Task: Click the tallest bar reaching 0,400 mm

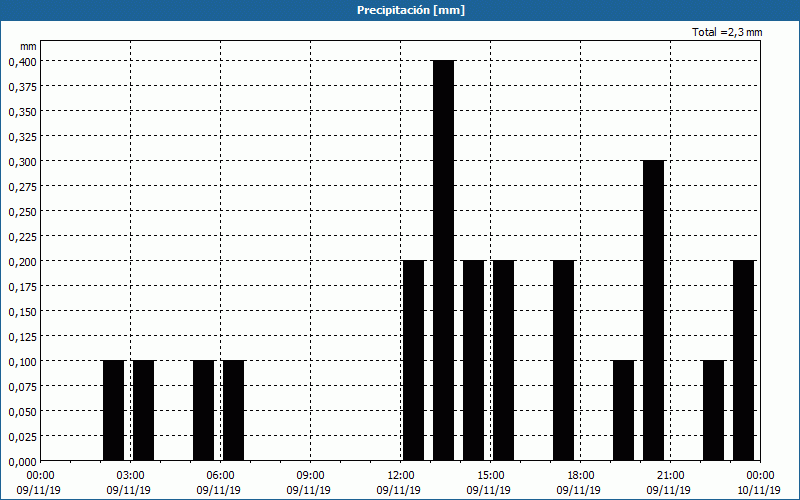Action: pos(443,260)
